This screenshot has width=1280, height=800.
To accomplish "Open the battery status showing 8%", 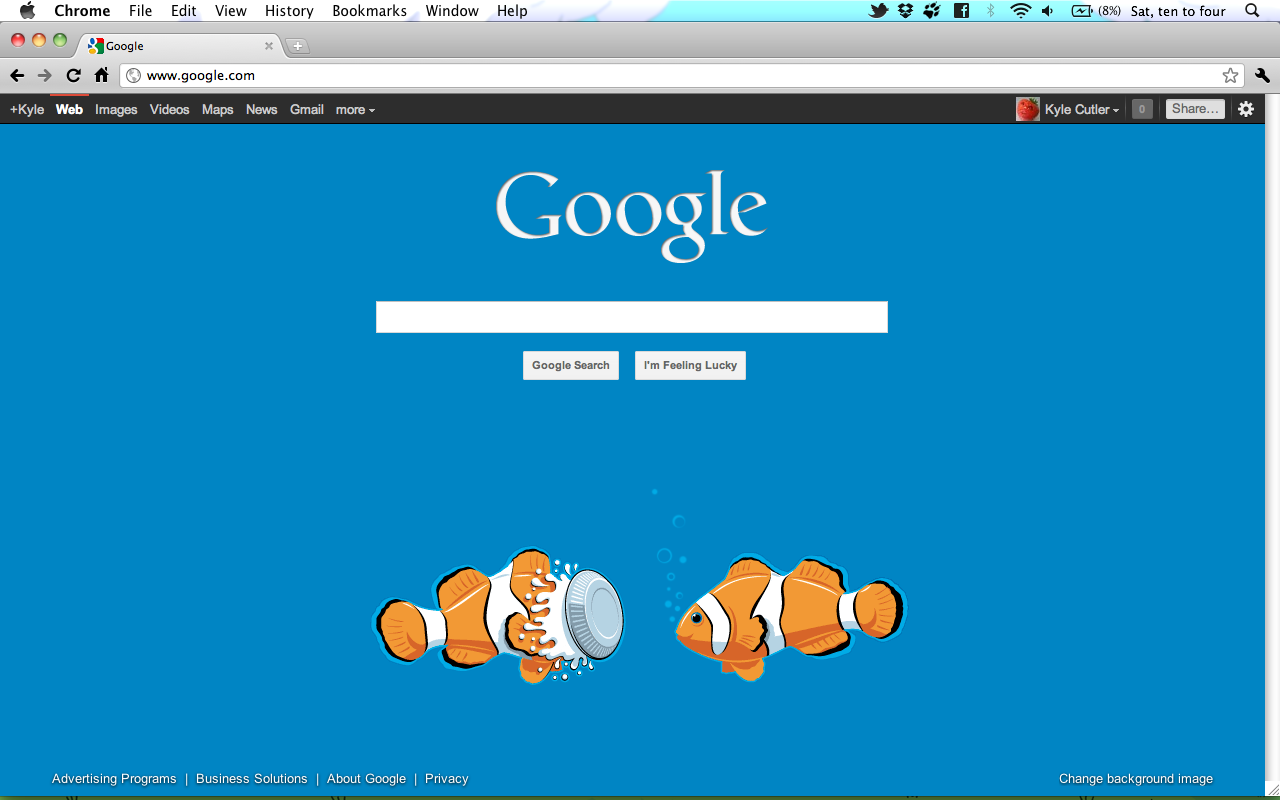I will [x=1096, y=11].
